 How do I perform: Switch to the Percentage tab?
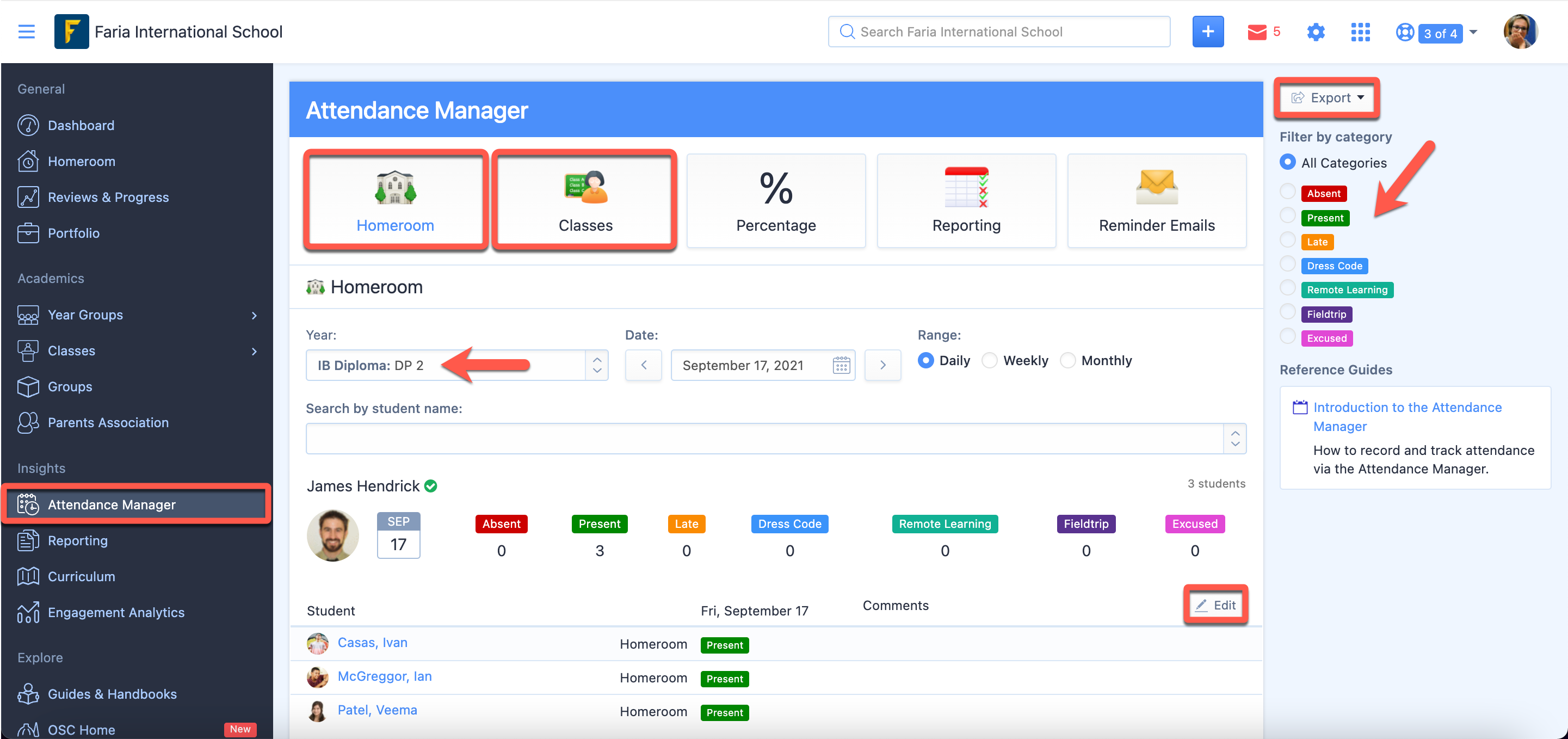pos(775,201)
